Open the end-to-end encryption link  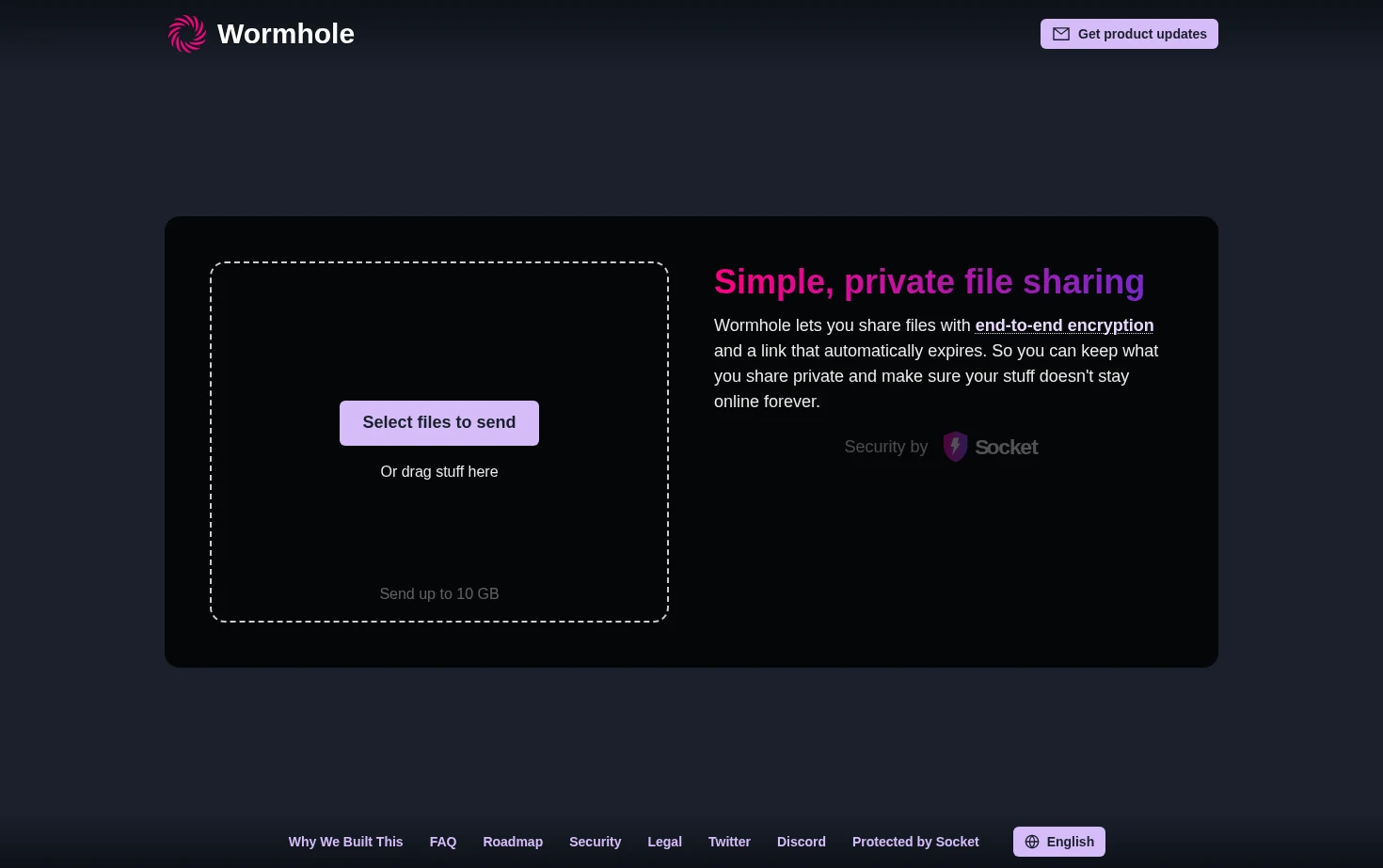1064,325
